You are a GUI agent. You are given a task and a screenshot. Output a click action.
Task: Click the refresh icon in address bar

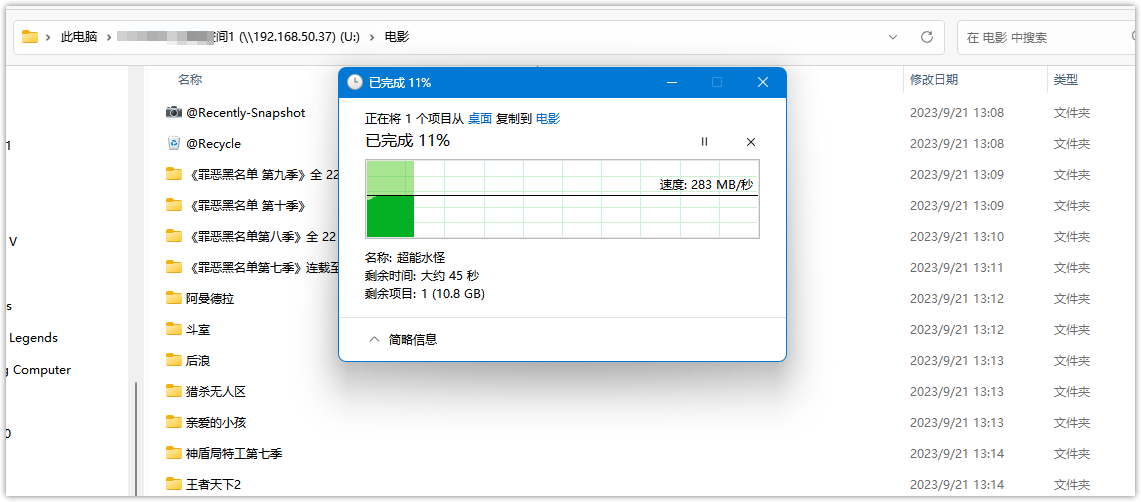927,37
